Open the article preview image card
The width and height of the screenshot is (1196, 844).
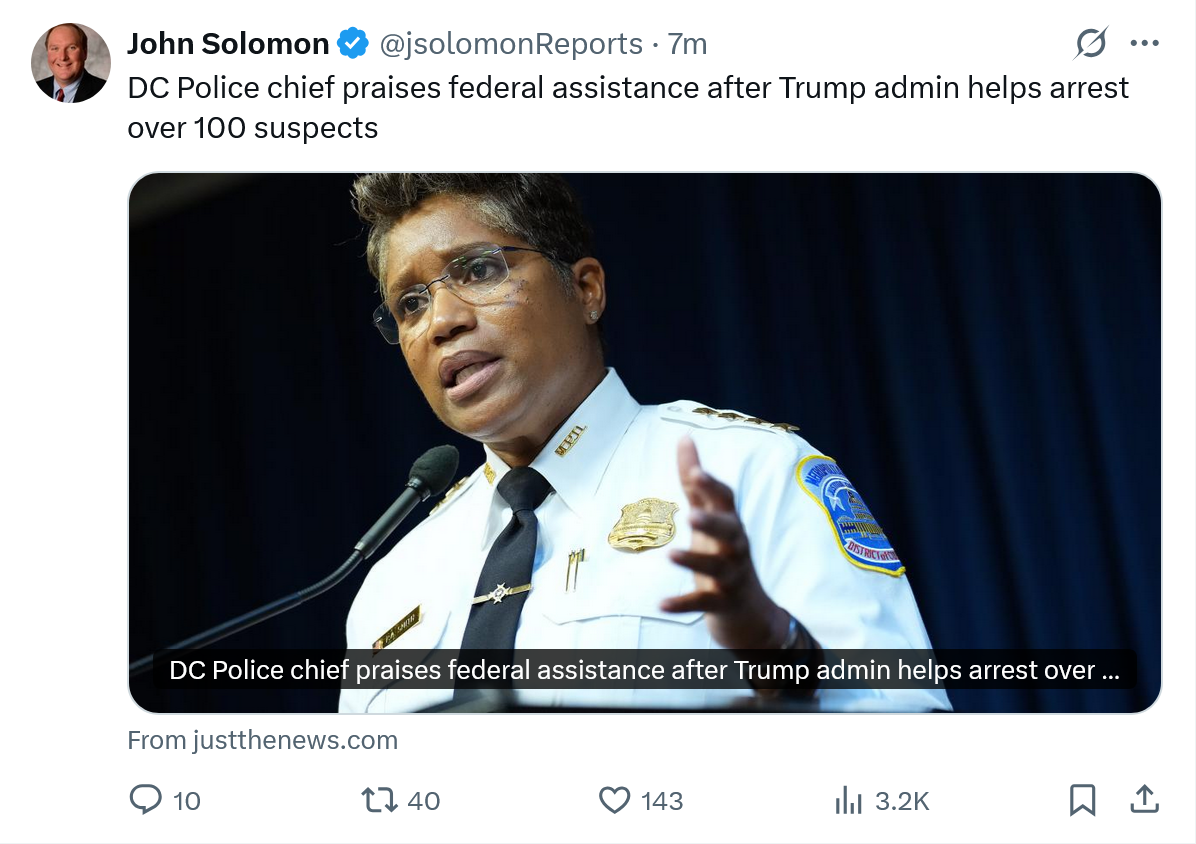[x=645, y=443]
